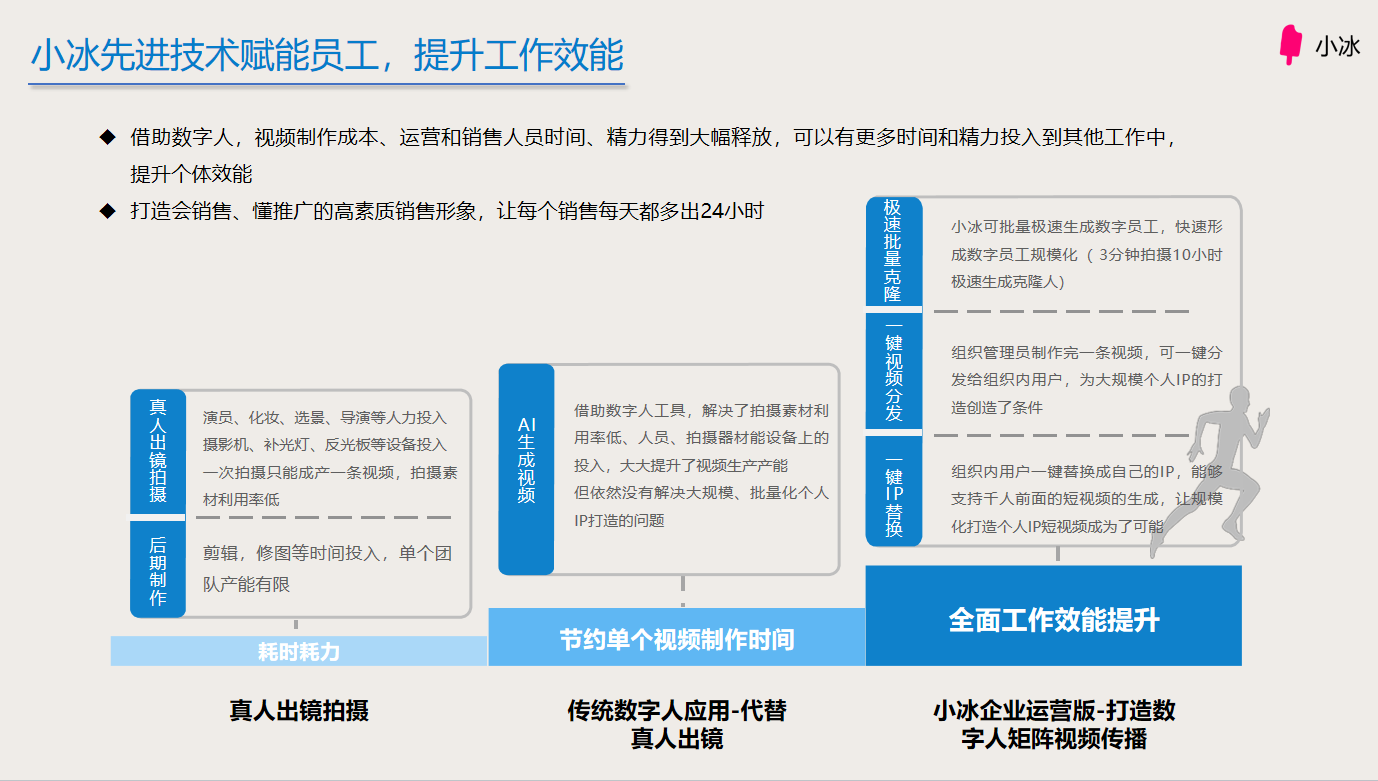Click the blue 后期制作 vertical label

coord(158,569)
